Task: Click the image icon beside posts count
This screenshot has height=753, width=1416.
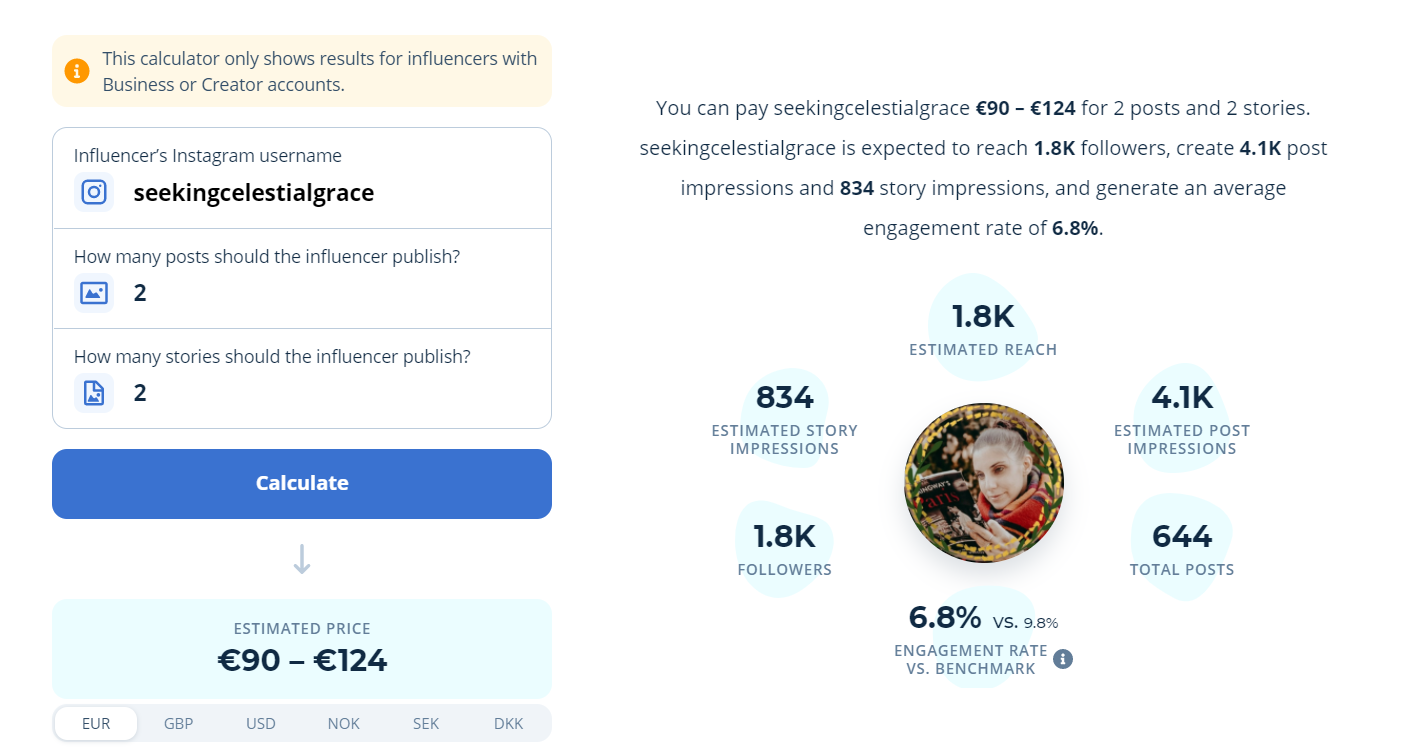Action: click(x=94, y=293)
